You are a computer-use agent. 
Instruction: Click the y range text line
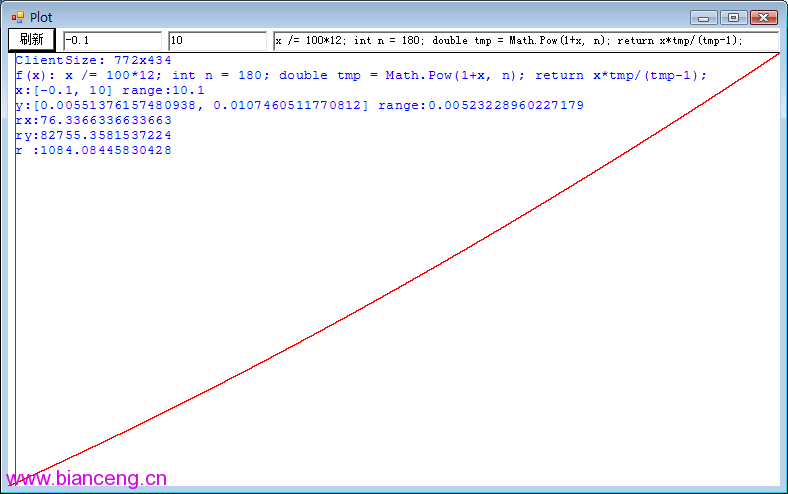(300, 106)
